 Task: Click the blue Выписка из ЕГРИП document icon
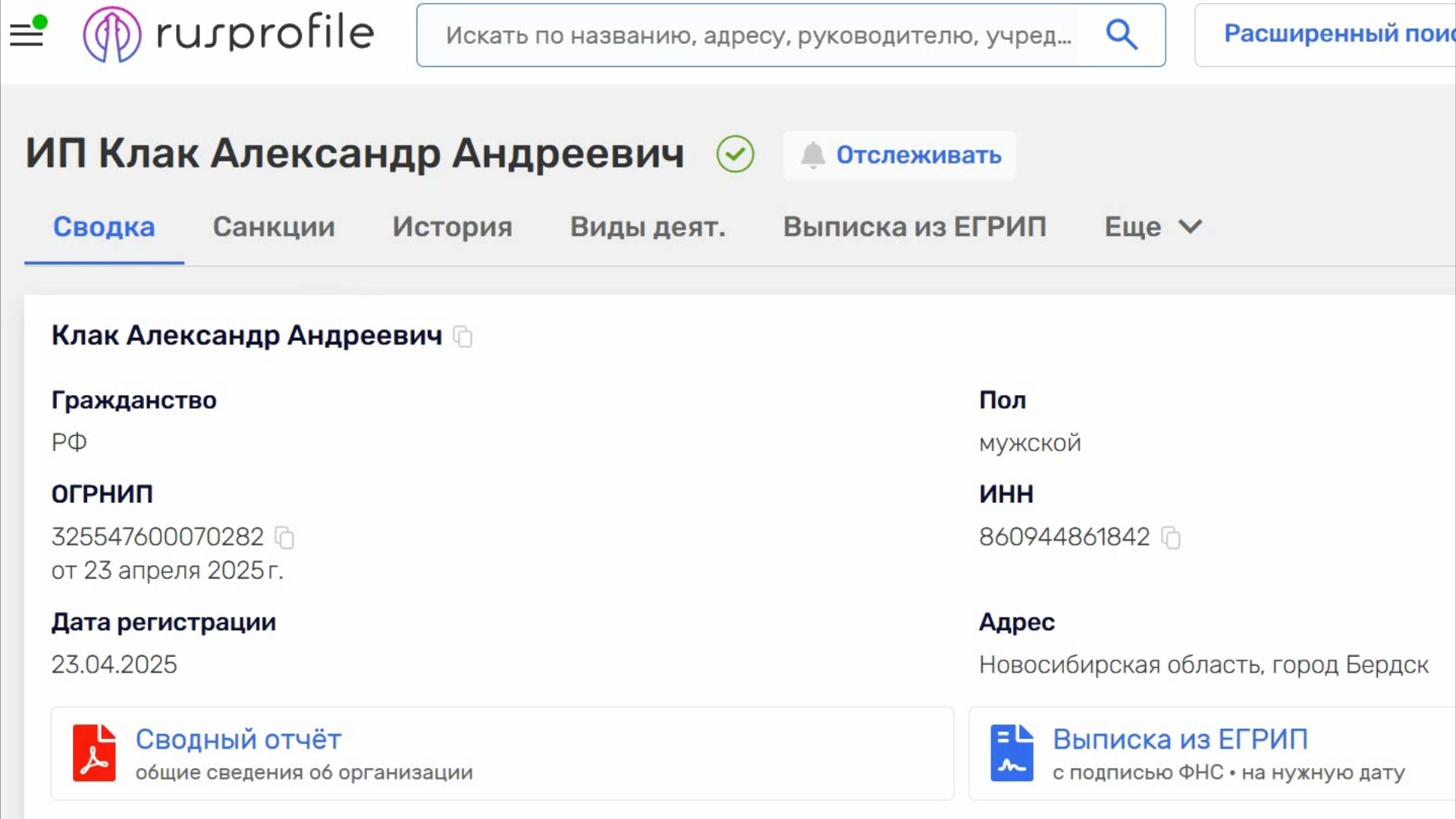click(1012, 753)
